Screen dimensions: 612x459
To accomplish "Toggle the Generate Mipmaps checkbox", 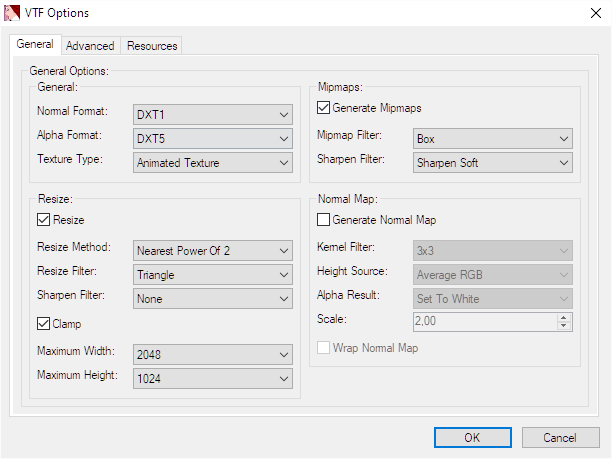I will 324,108.
